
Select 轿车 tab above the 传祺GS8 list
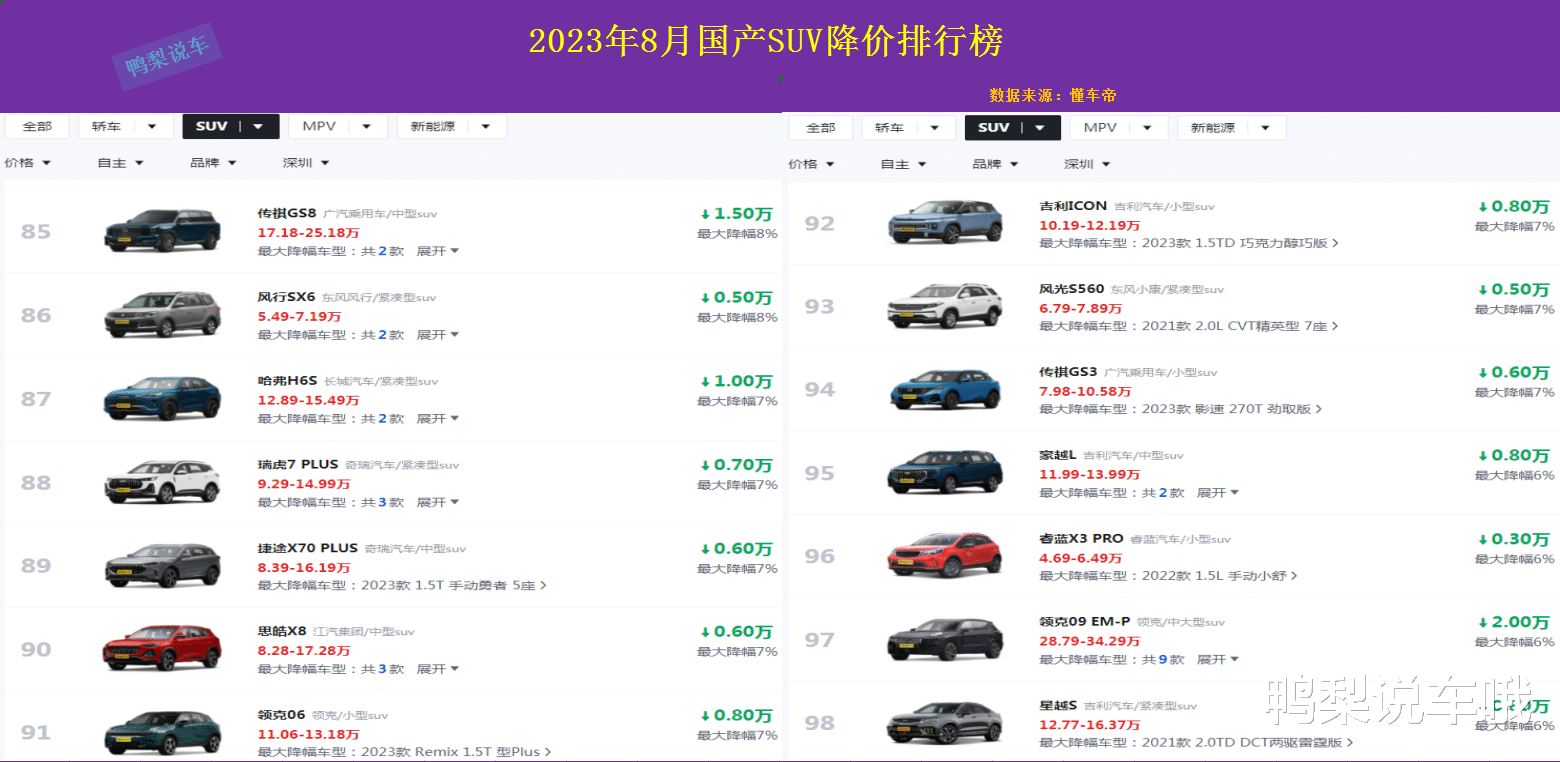coord(125,127)
